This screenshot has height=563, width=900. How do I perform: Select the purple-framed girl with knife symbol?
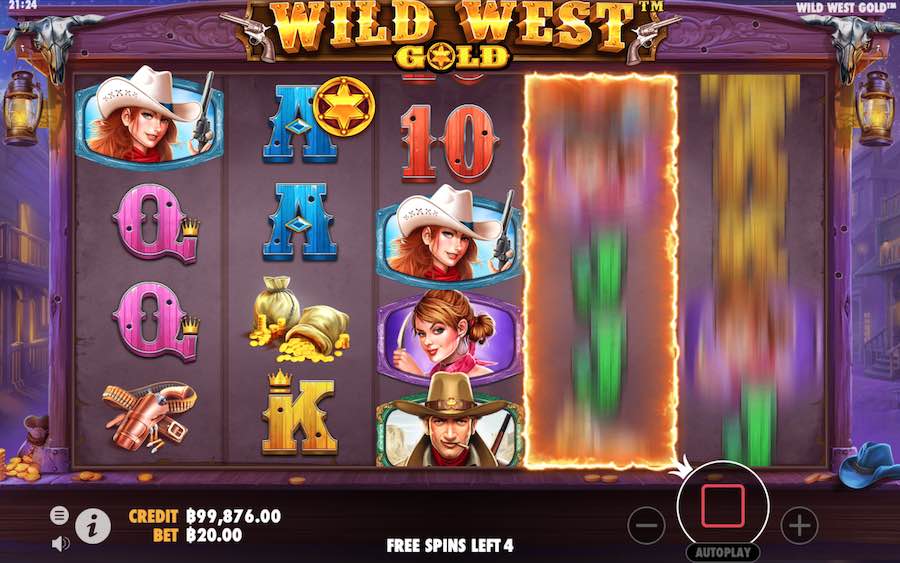coord(450,336)
